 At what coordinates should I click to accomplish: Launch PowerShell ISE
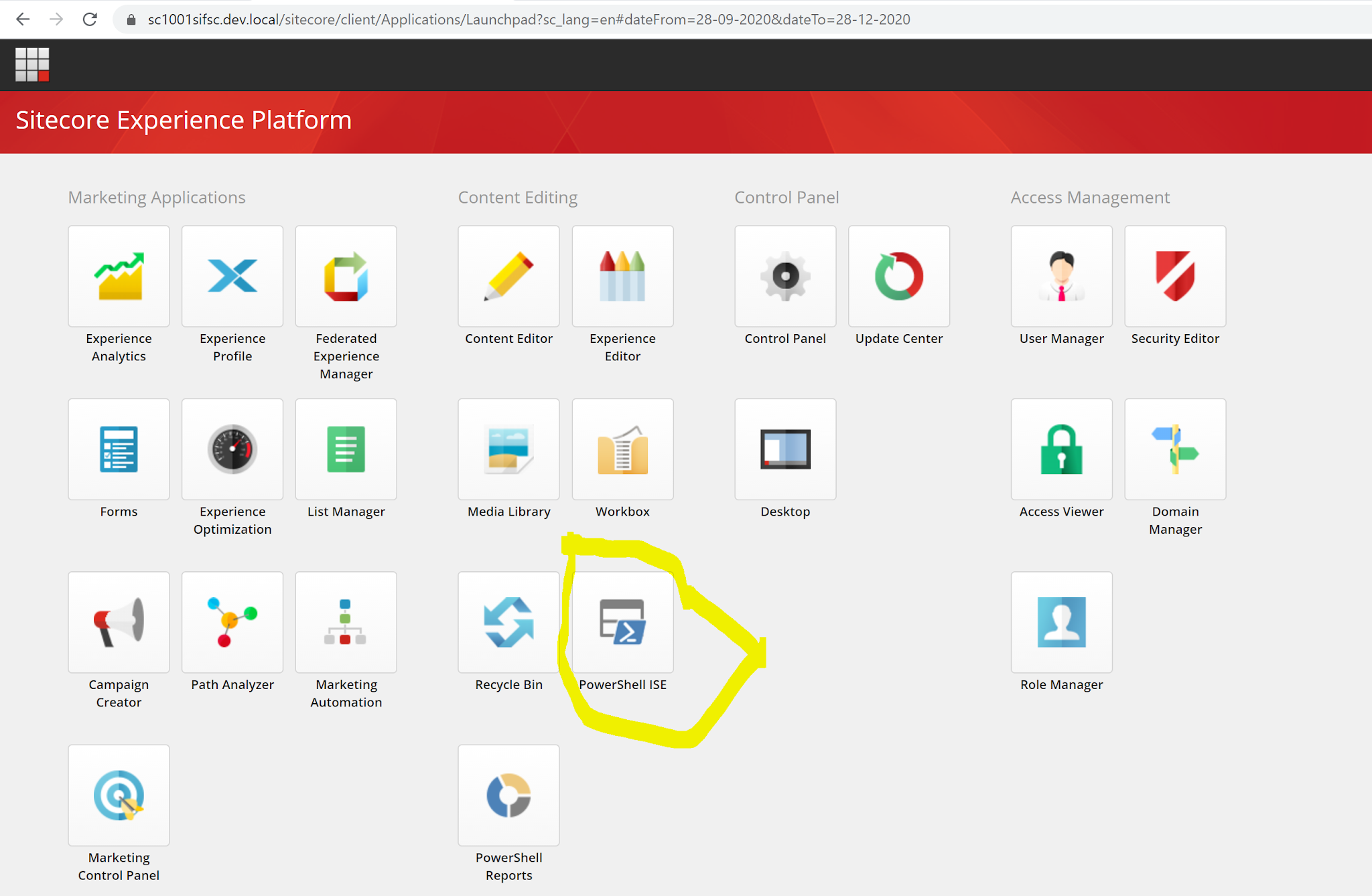(623, 622)
